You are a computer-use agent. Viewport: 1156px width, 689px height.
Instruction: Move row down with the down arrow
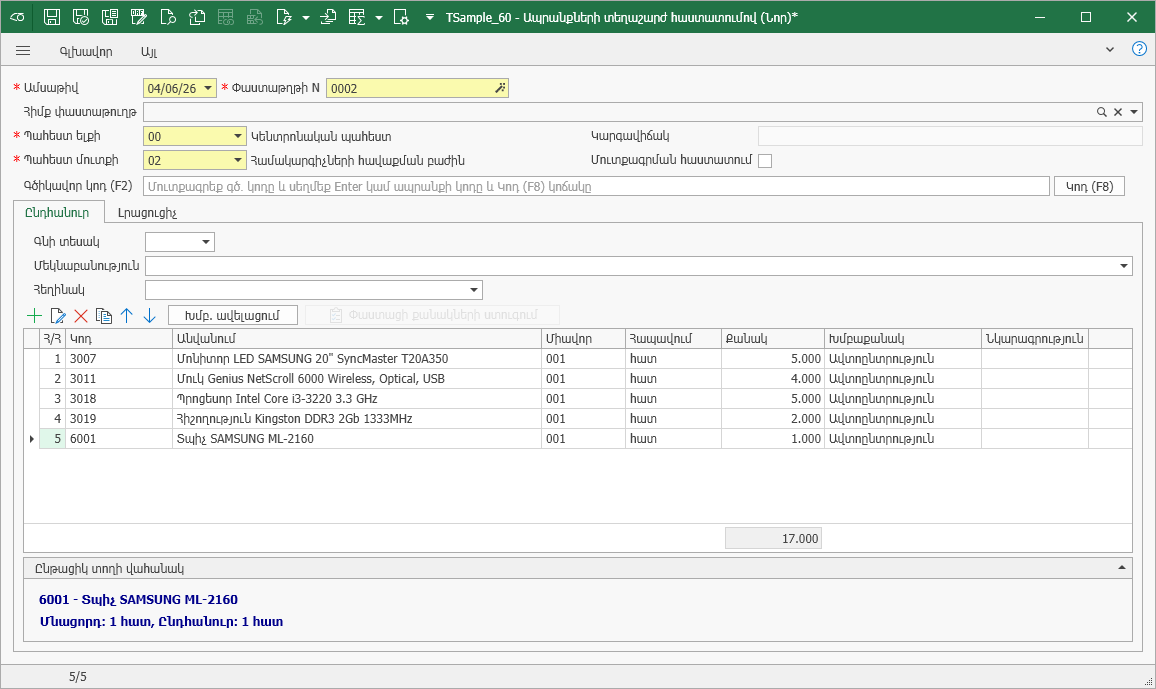[150, 315]
